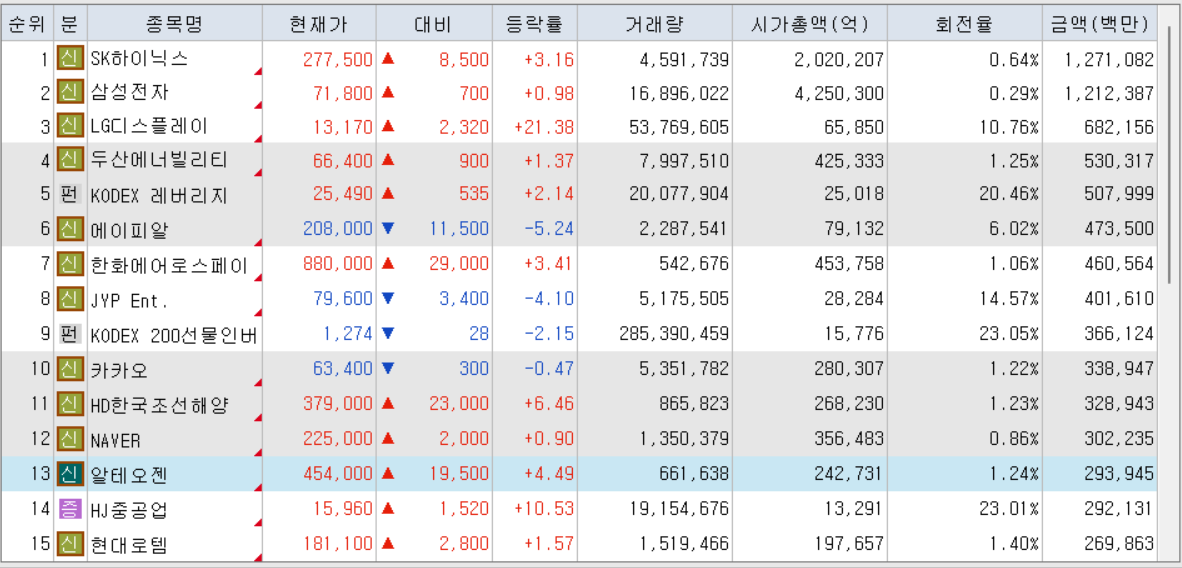Click the 신 badge icon for NAVER

[x=69, y=438]
